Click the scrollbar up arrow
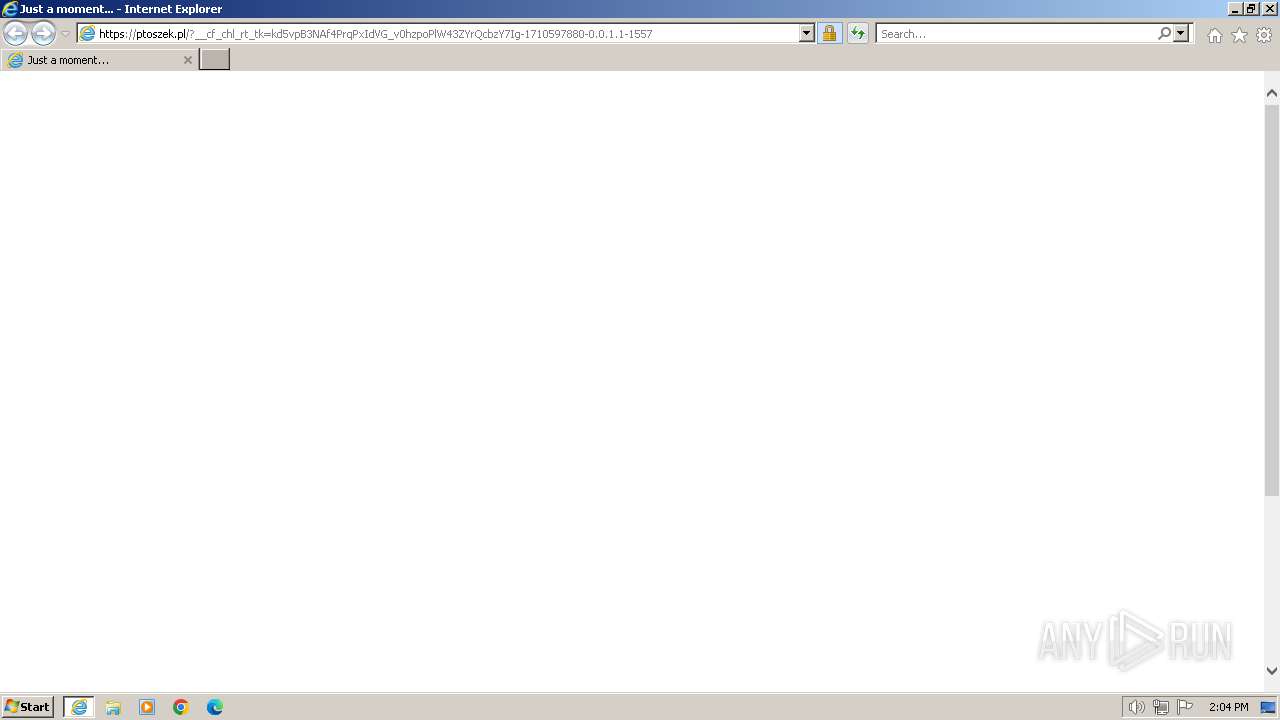The height and width of the screenshot is (720, 1280). point(1272,93)
